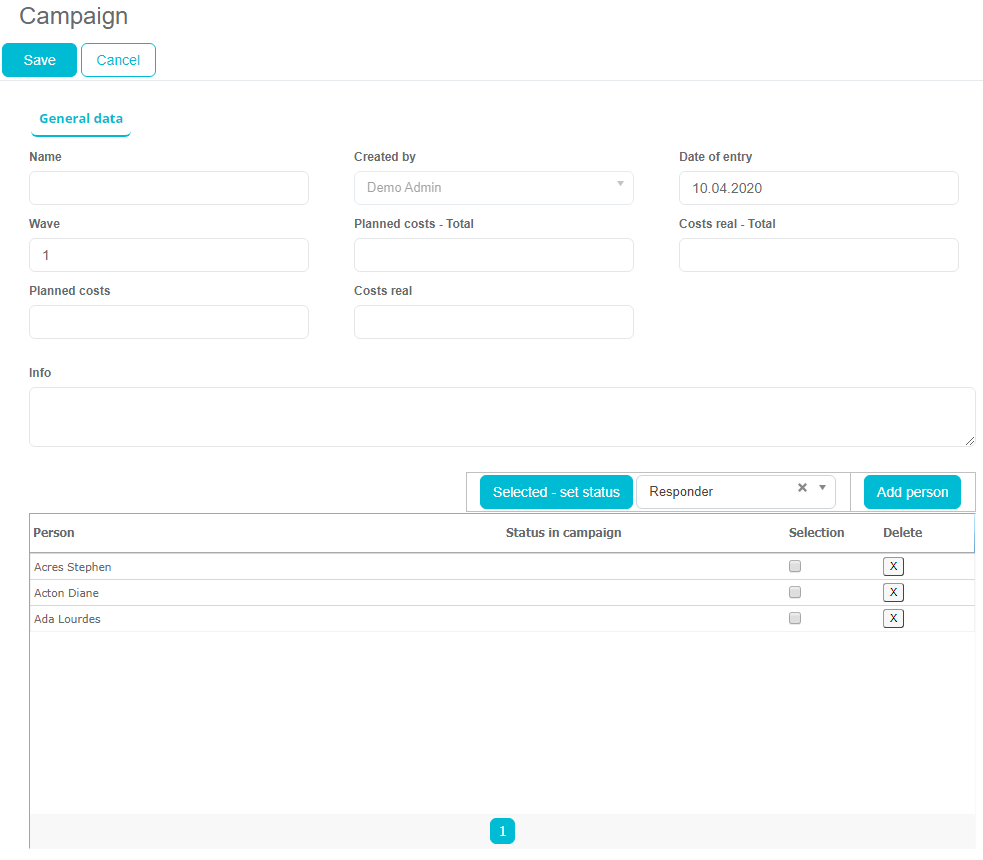983x860 pixels.
Task: Remove Acton Diane with X button
Action: [x=893, y=592]
